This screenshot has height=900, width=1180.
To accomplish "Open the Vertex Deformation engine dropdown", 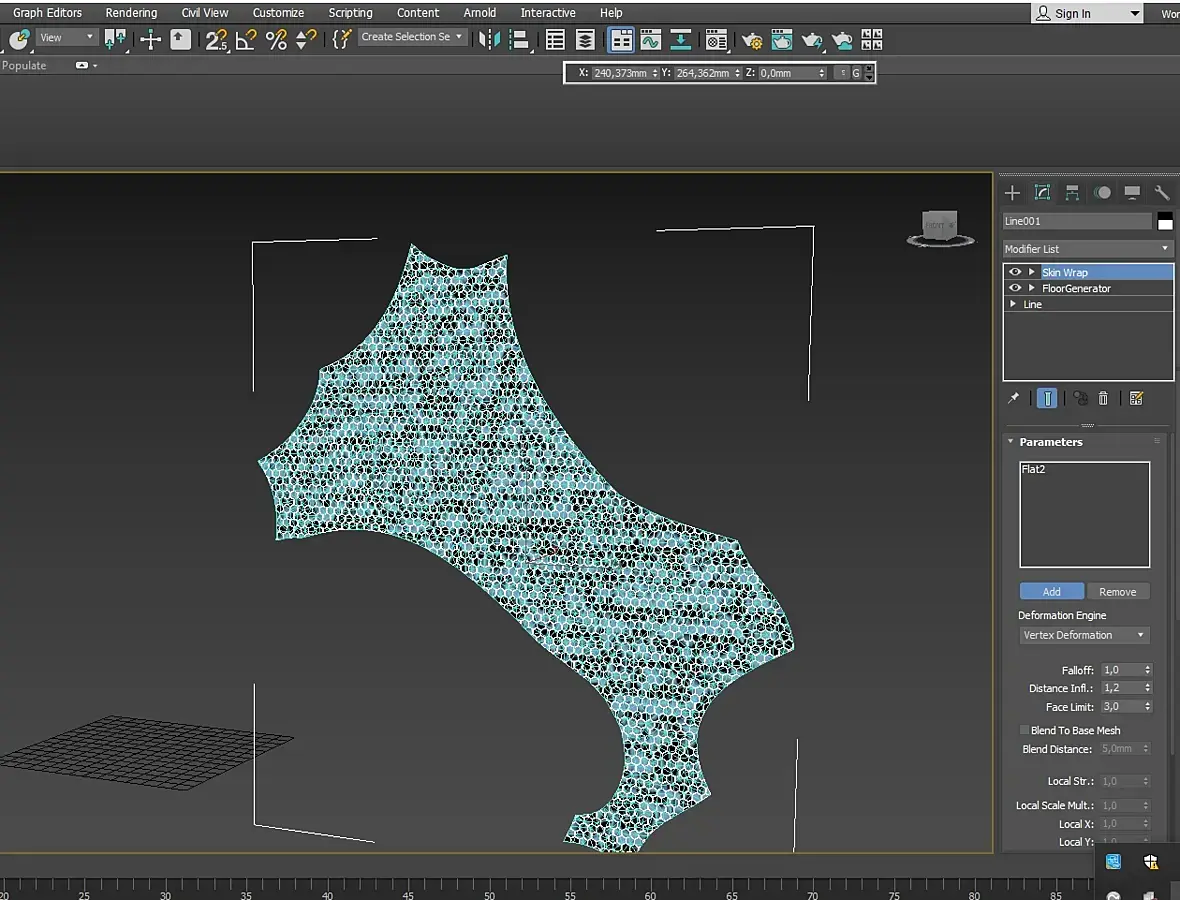I will 1084,635.
